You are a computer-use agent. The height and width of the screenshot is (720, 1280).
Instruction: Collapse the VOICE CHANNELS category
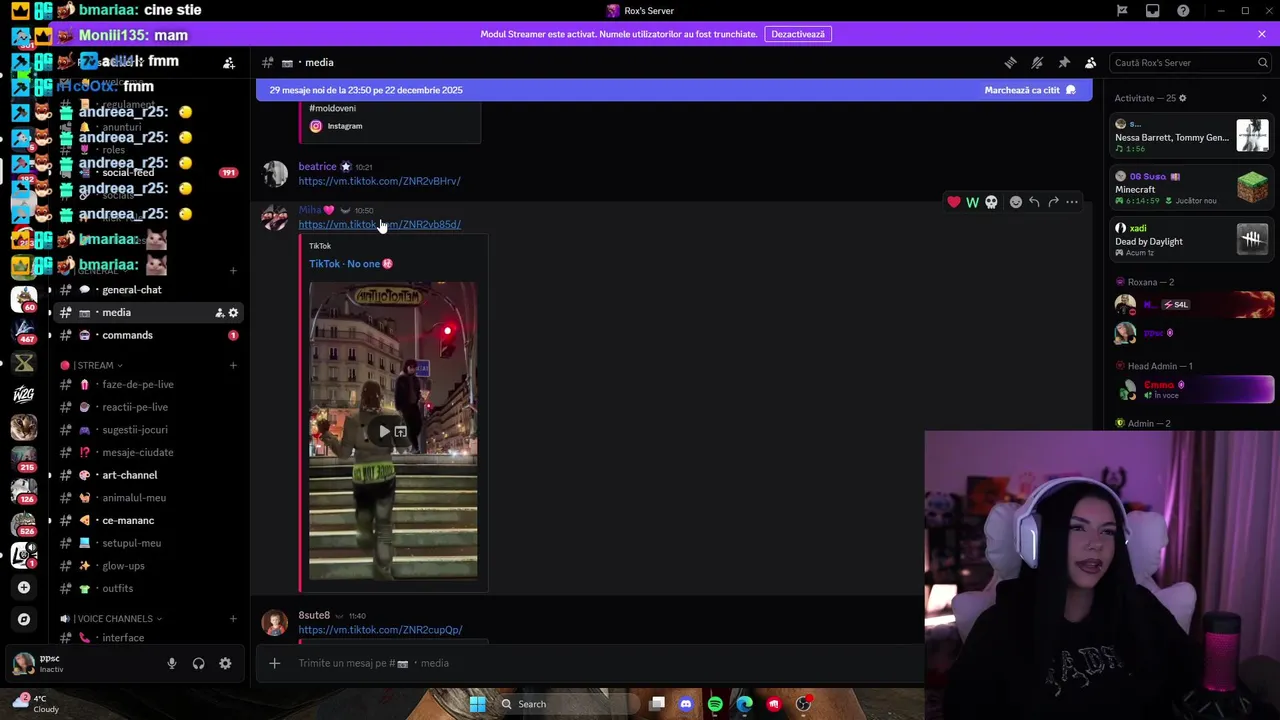(111, 619)
